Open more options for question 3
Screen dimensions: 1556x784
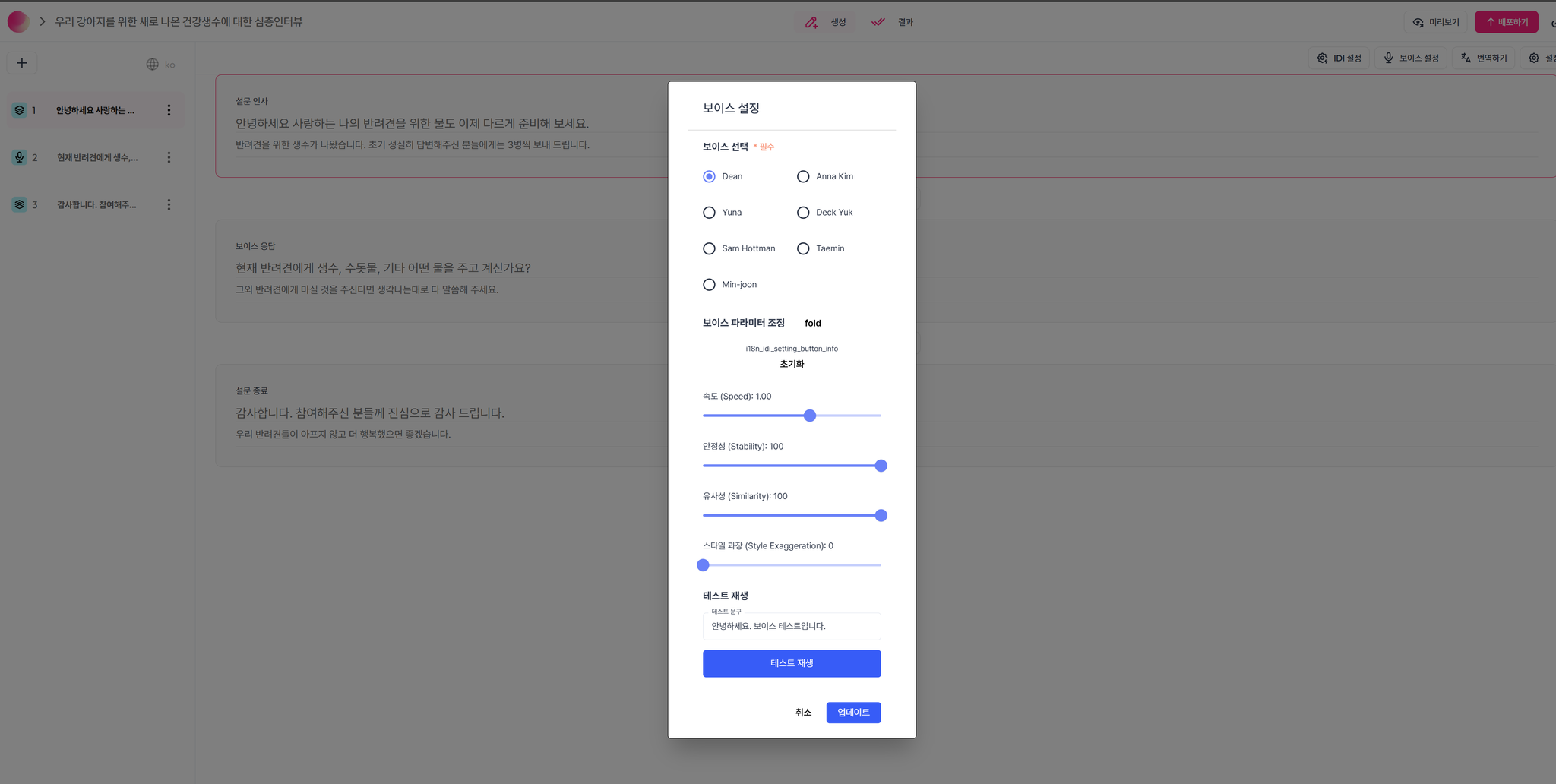169,204
